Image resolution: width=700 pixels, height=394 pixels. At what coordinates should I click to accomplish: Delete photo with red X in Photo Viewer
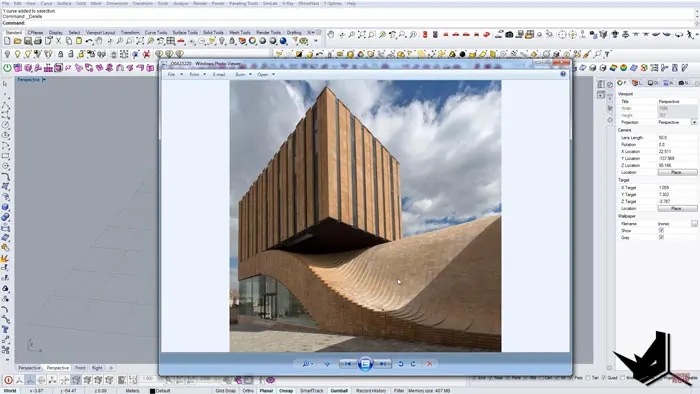pyautogui.click(x=429, y=364)
